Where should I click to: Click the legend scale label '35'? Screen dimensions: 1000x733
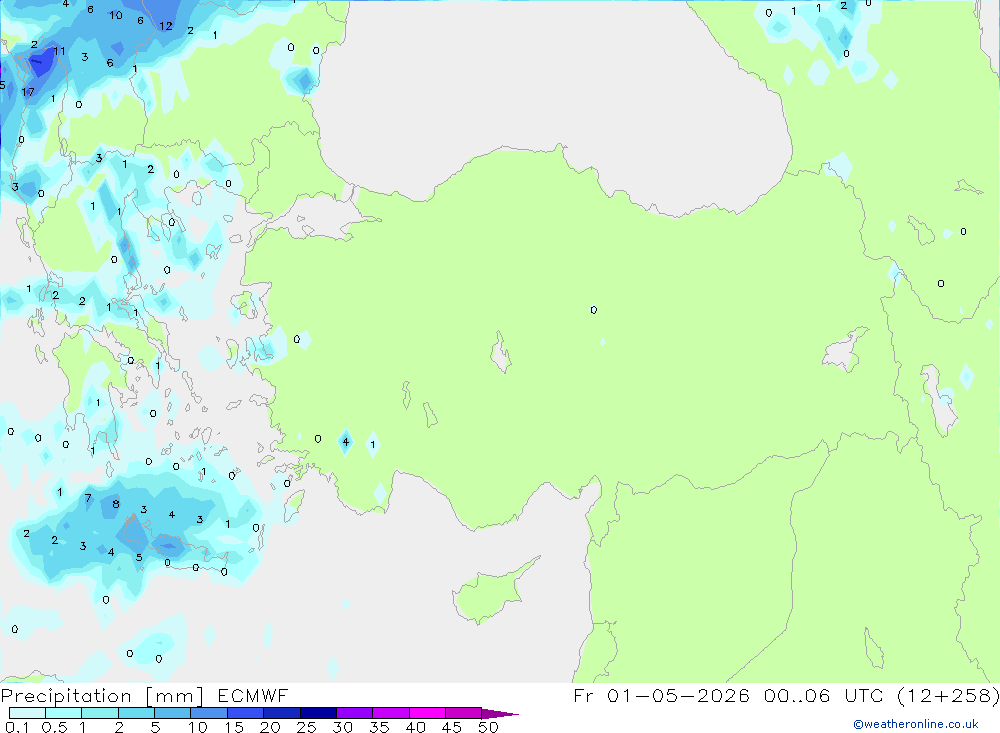click(379, 727)
